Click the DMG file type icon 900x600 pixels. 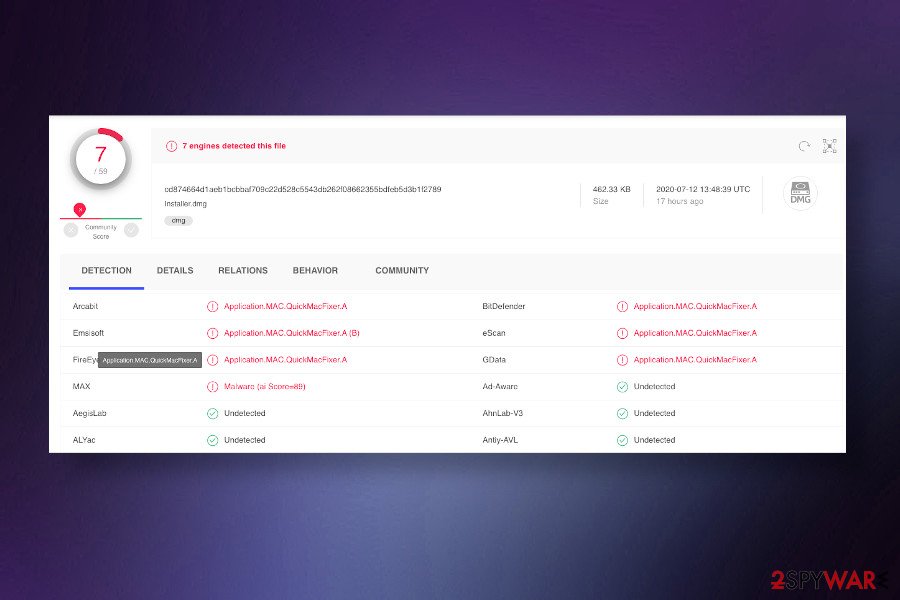(800, 193)
